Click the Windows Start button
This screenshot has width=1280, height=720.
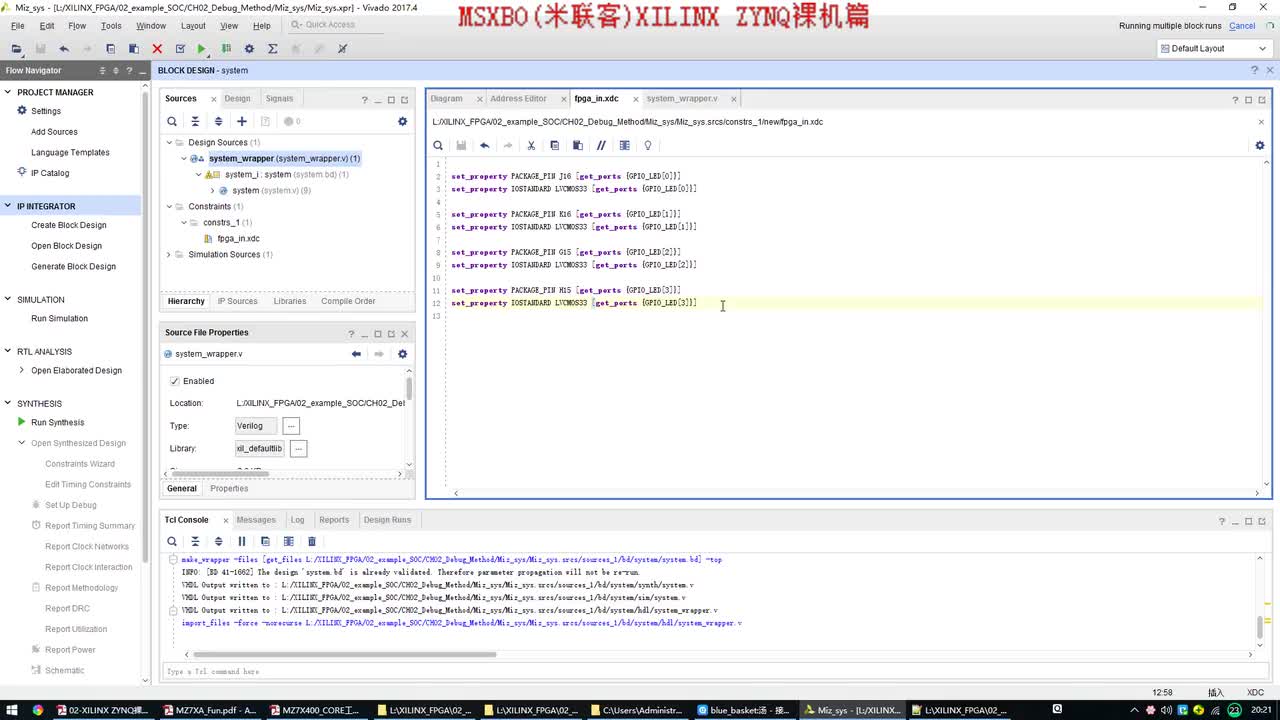(x=12, y=710)
